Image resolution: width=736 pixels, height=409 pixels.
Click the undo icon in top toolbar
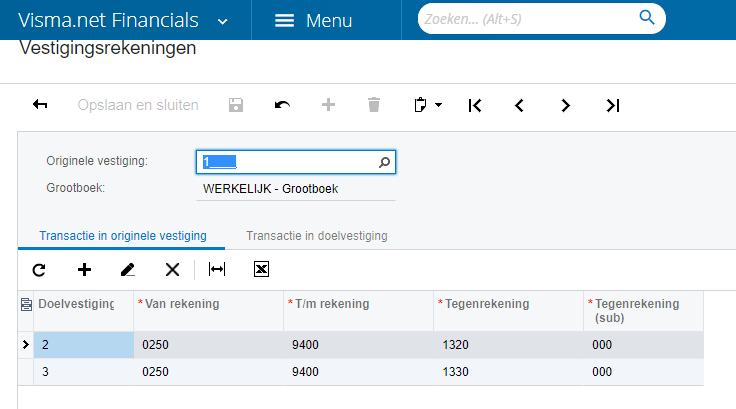[x=283, y=105]
